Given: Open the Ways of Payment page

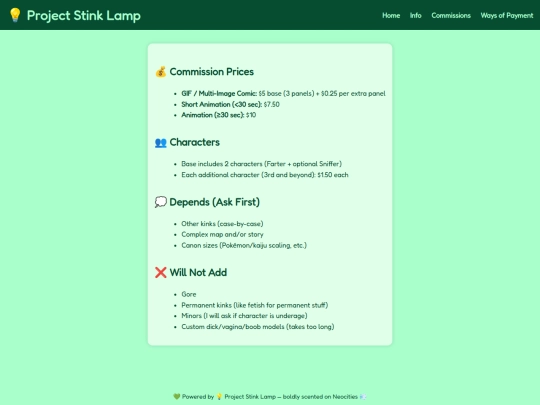Looking at the screenshot, I should click(x=507, y=15).
